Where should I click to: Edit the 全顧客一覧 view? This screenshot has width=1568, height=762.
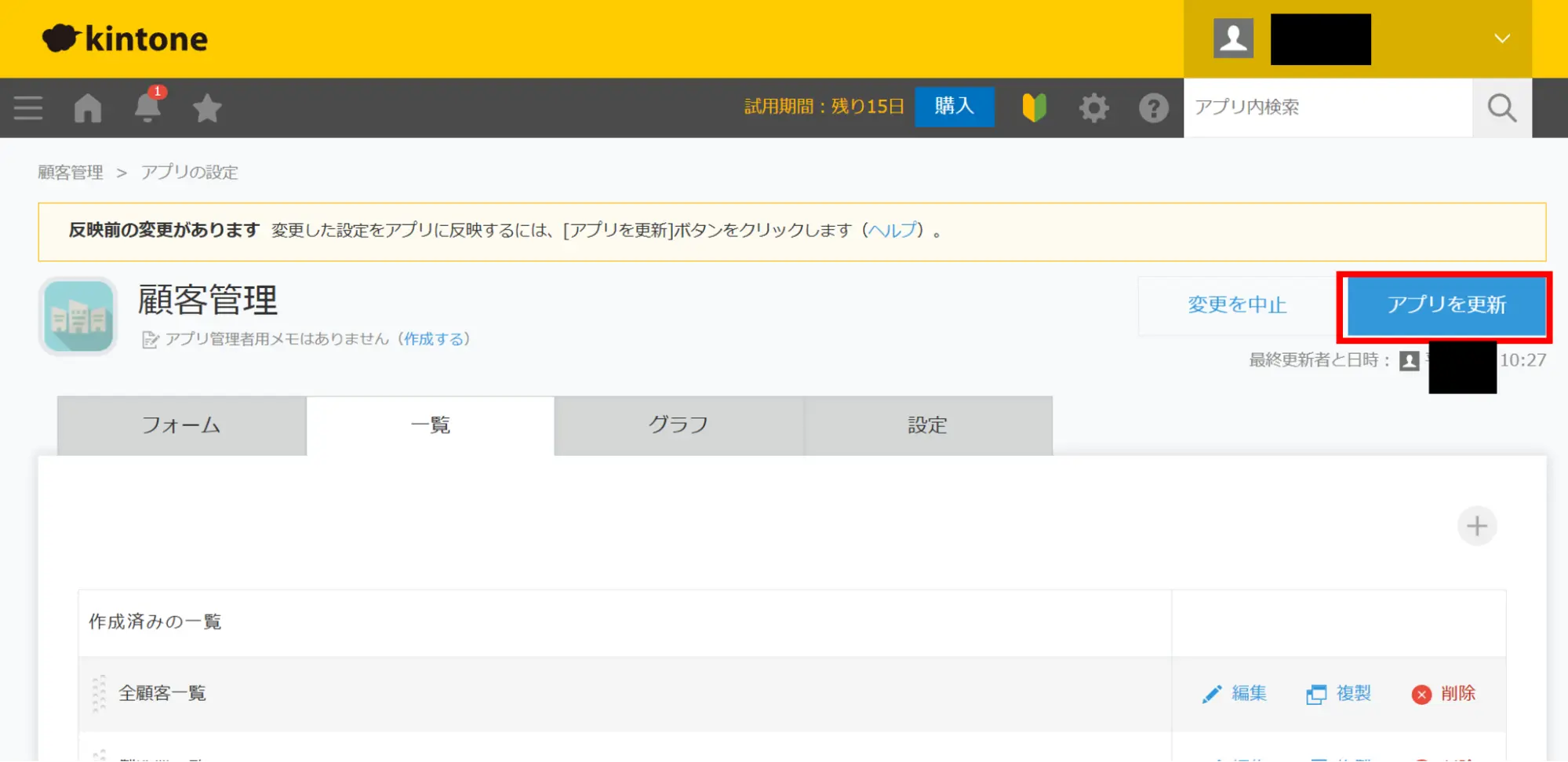click(1235, 694)
